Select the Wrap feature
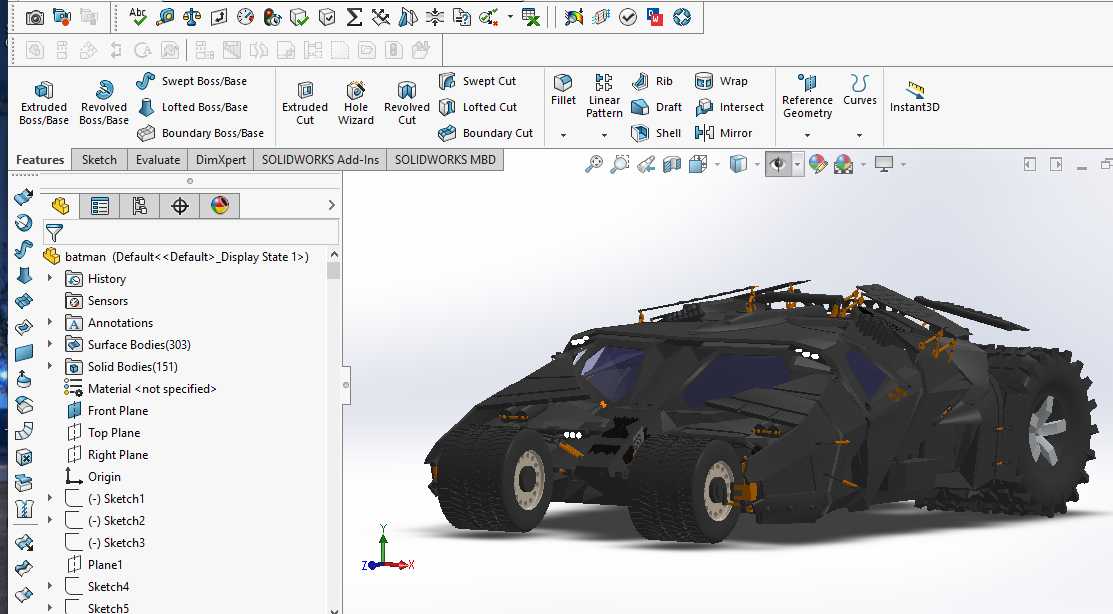Viewport: 1113px width, 614px height. 720,81
